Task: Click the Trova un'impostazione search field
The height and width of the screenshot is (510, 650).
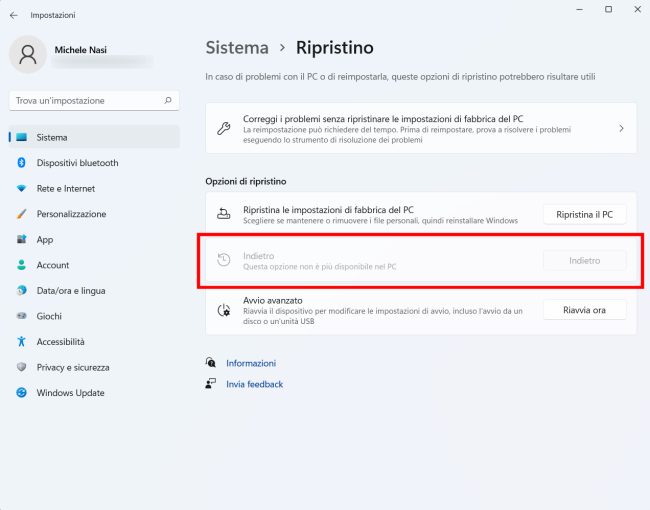Action: pyautogui.click(x=94, y=101)
